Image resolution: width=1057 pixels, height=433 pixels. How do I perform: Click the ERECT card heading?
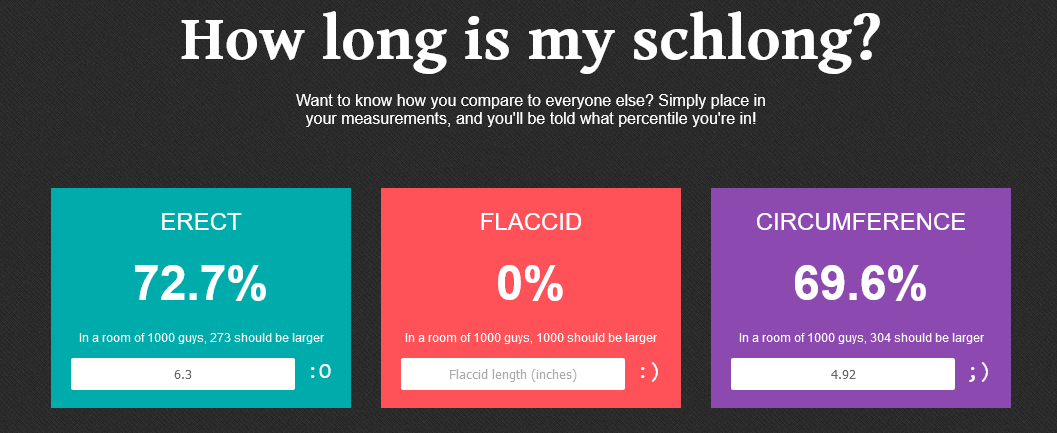(x=201, y=222)
